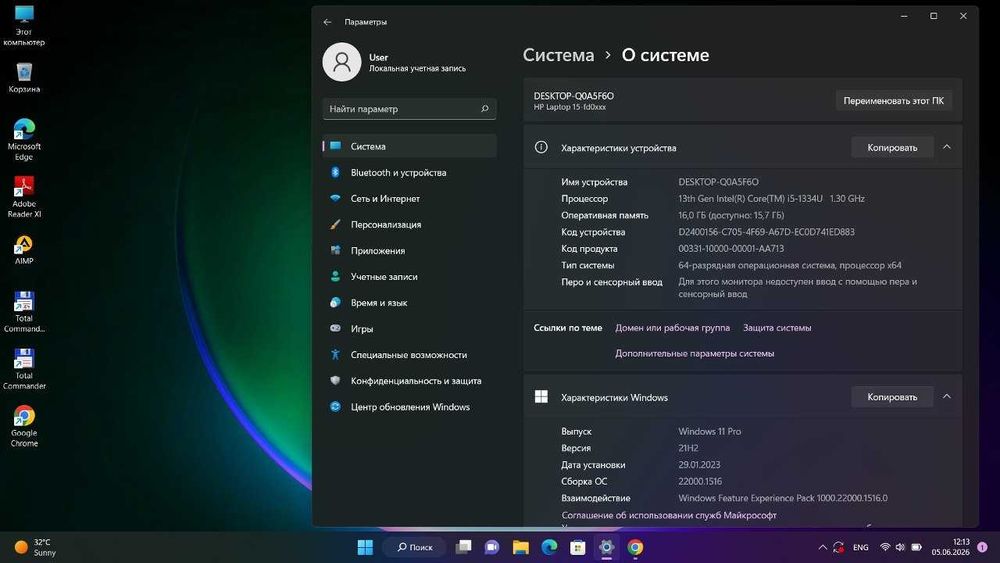
Task: Open AIMP desktop shortcut
Action: [24, 250]
